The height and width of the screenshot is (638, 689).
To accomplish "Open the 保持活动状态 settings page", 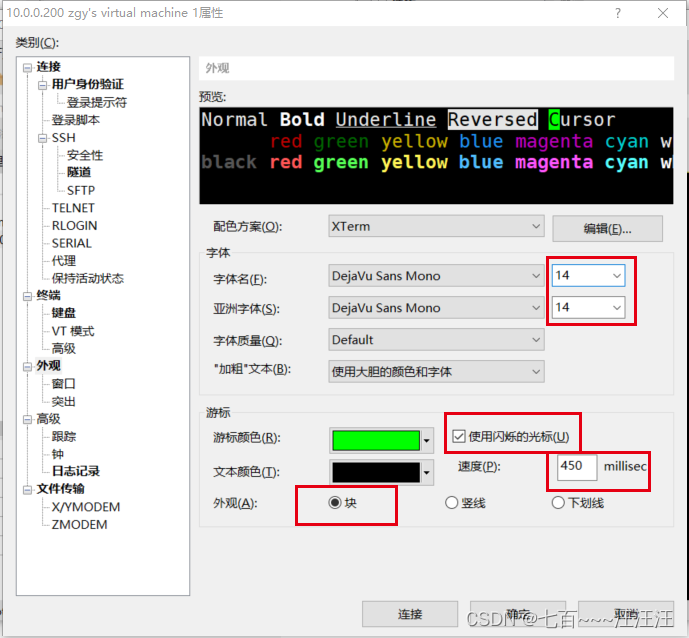I will click(87, 278).
